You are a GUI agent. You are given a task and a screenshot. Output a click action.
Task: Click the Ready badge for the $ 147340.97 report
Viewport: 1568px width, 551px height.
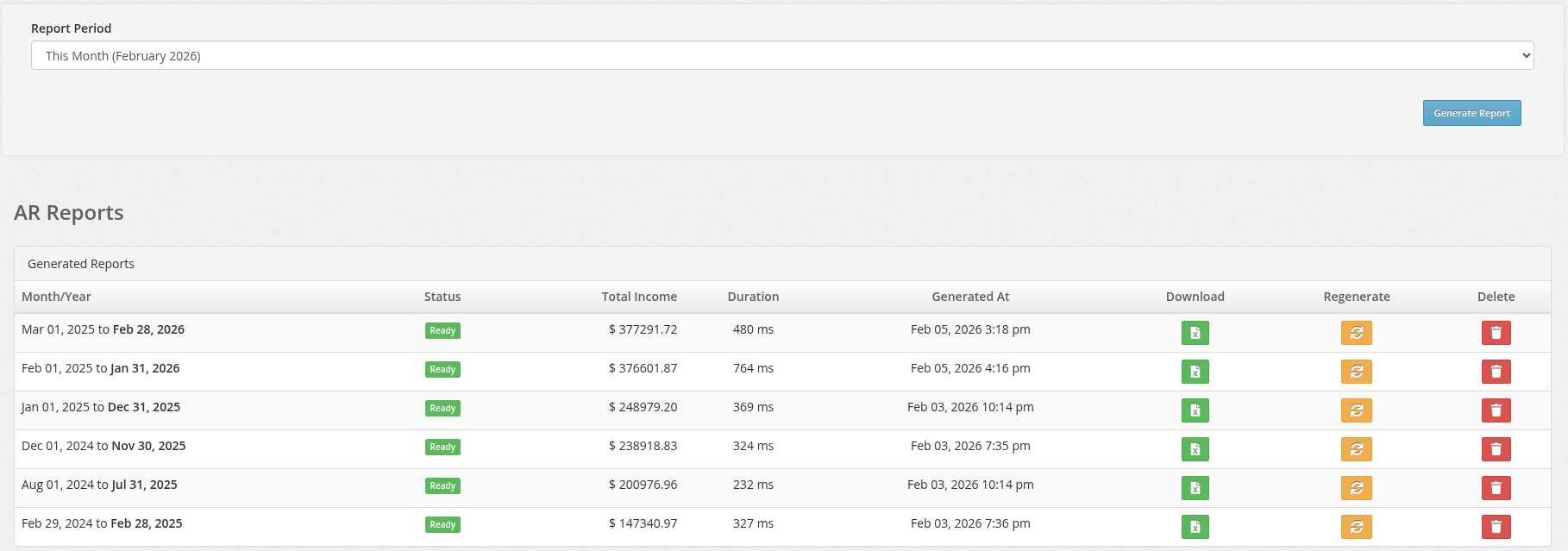(442, 524)
